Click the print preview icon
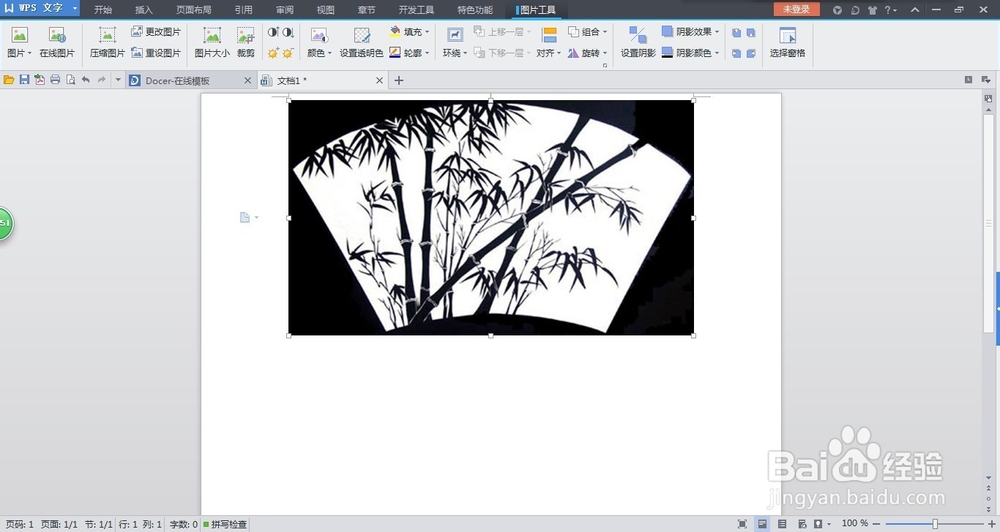This screenshot has height=532, width=1000. [x=70, y=80]
